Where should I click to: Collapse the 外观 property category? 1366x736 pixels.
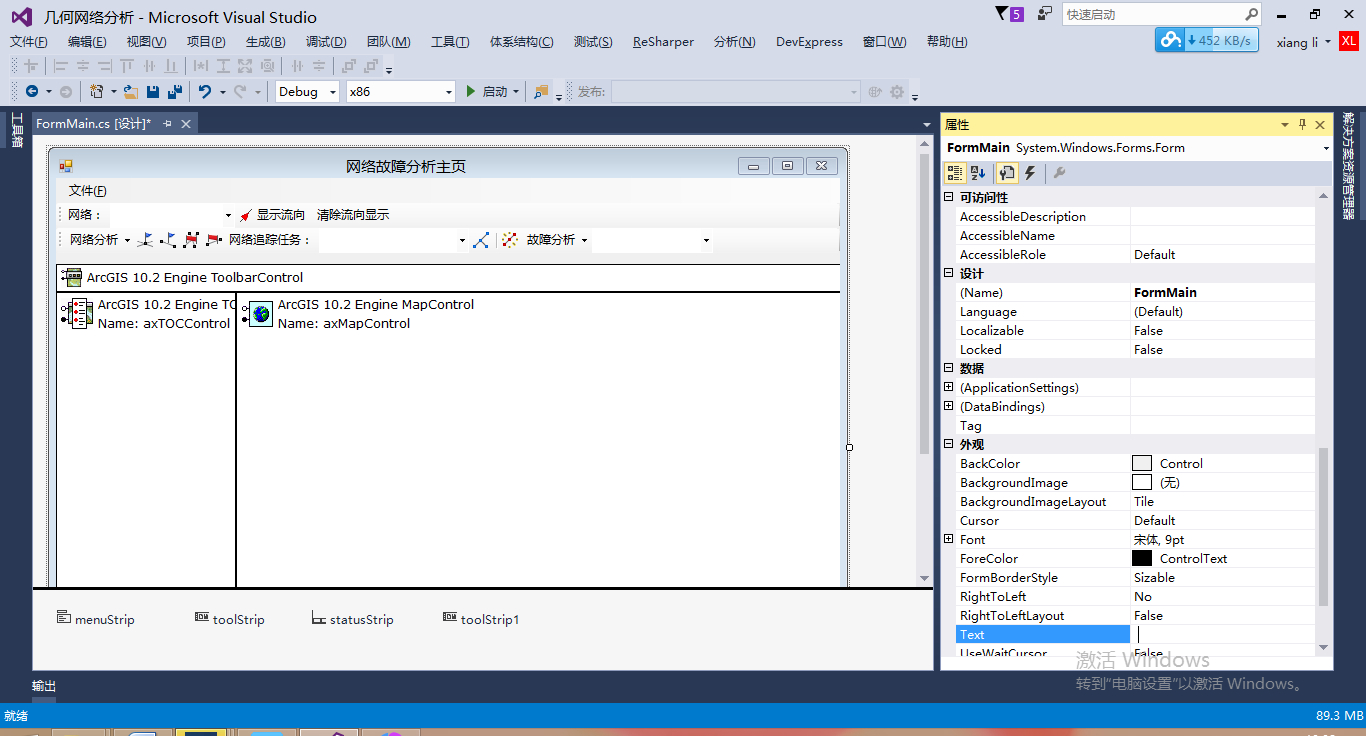949,444
